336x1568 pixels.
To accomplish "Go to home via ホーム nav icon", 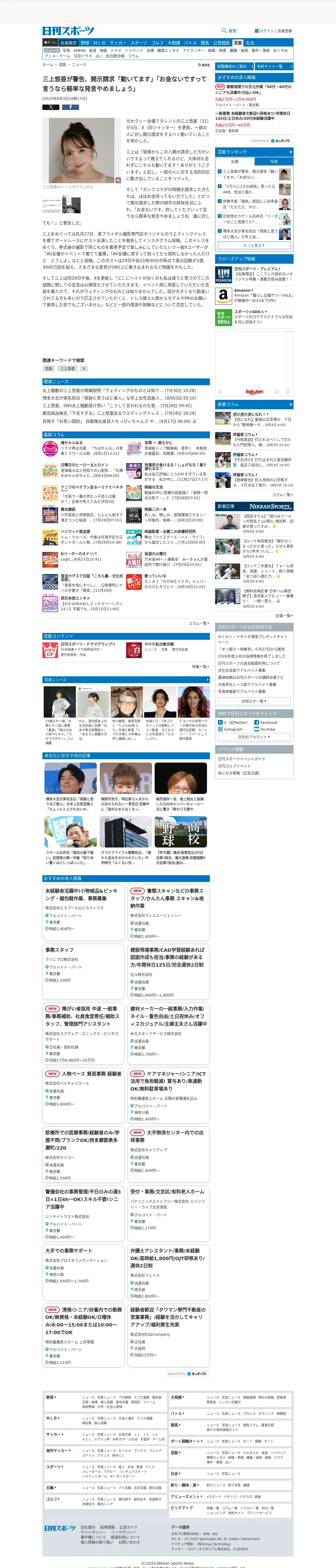I will tap(49, 43).
